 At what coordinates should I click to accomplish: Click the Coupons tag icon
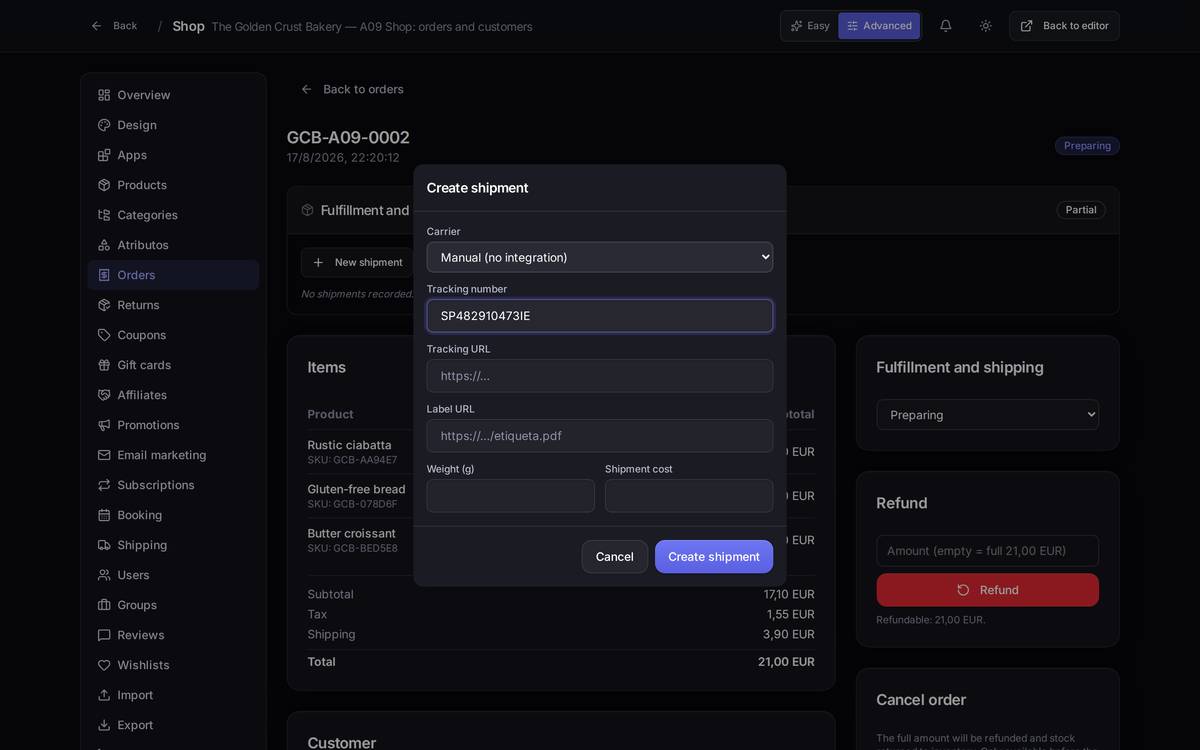tap(104, 335)
